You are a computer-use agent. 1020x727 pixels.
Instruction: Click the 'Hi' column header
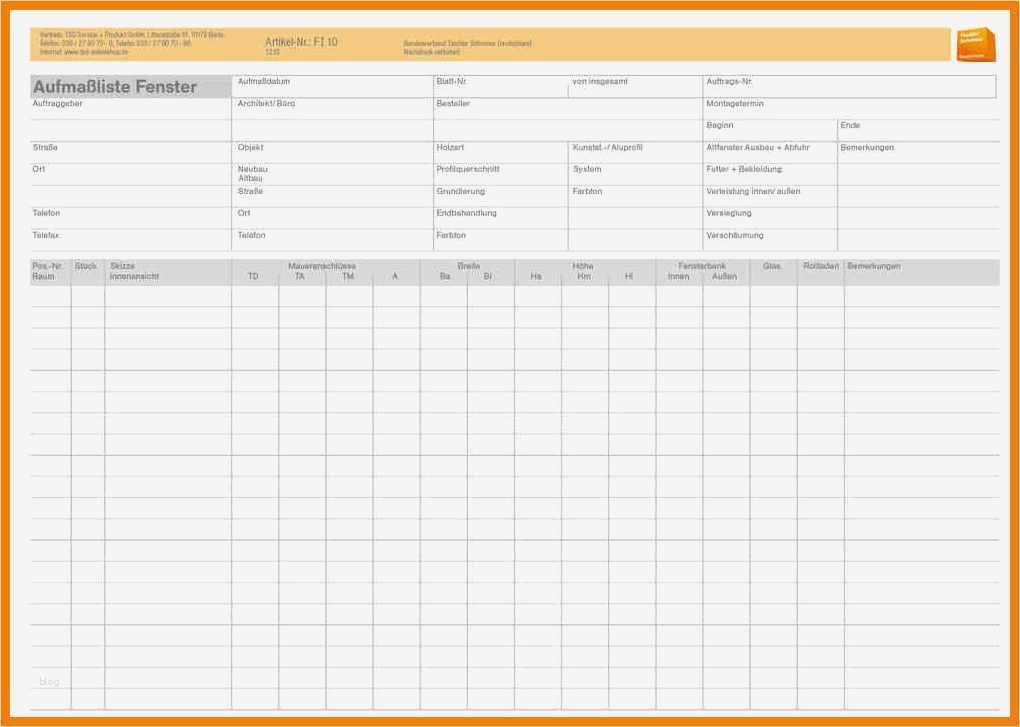click(629, 276)
